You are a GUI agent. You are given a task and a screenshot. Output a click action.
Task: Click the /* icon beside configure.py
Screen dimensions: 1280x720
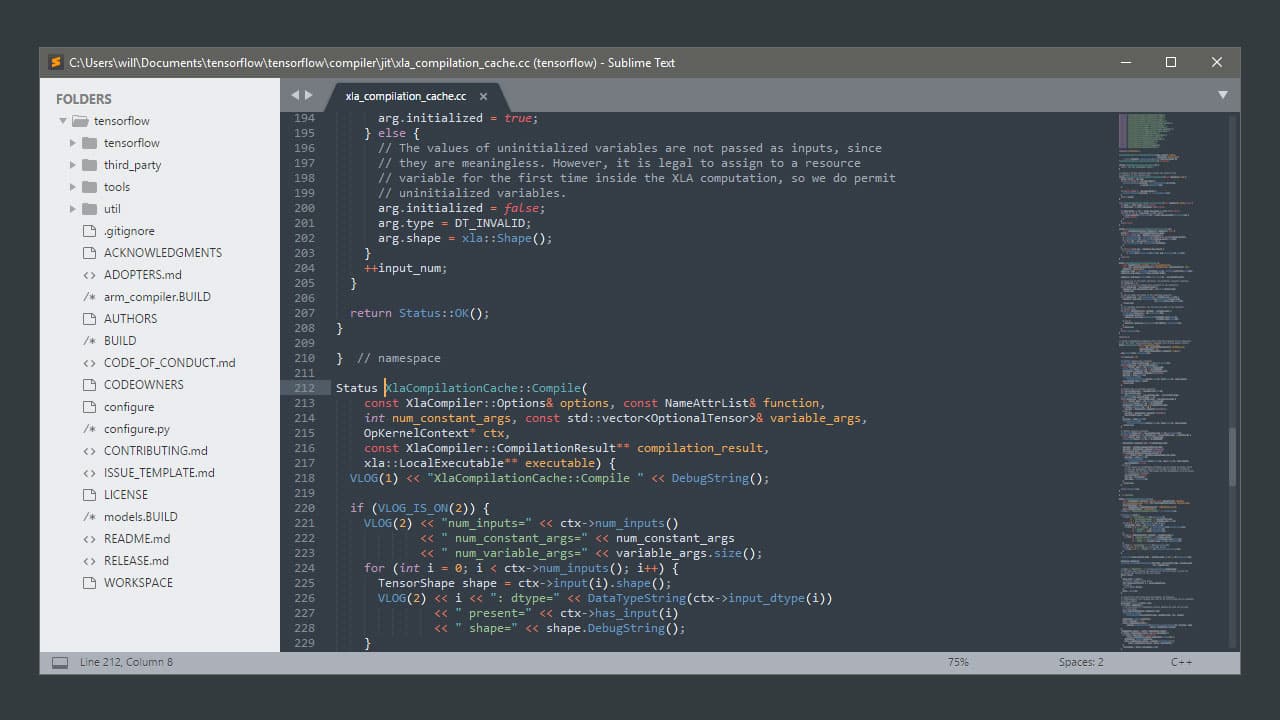(x=89, y=428)
